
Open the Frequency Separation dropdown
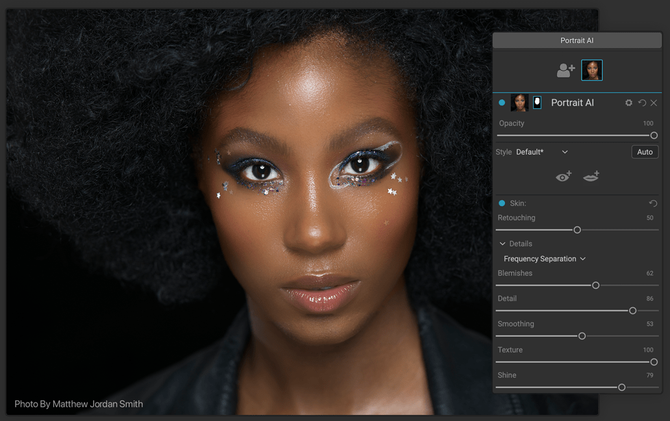pyautogui.click(x=544, y=259)
